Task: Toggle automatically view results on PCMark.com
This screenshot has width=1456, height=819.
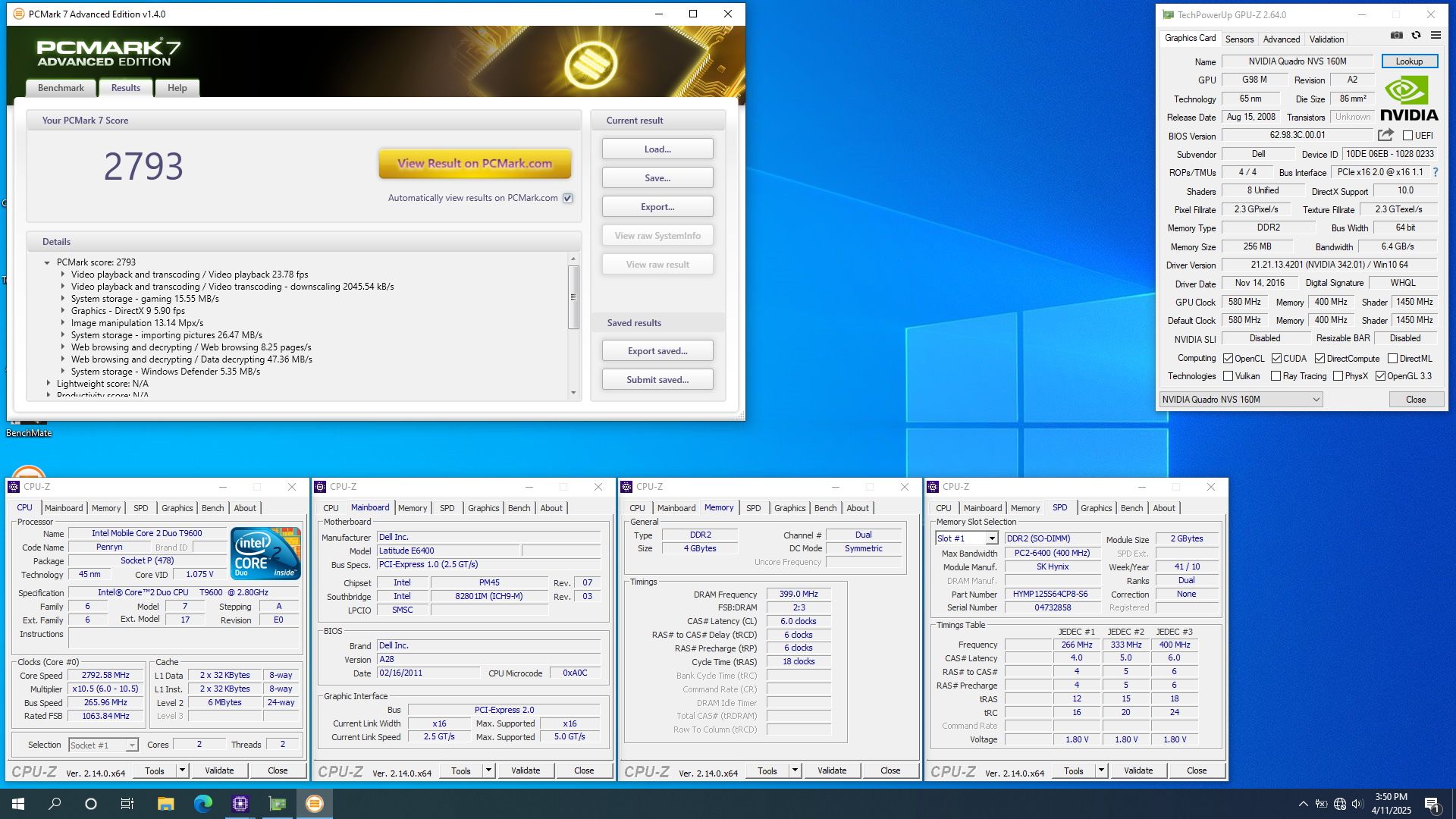Action: pyautogui.click(x=568, y=198)
